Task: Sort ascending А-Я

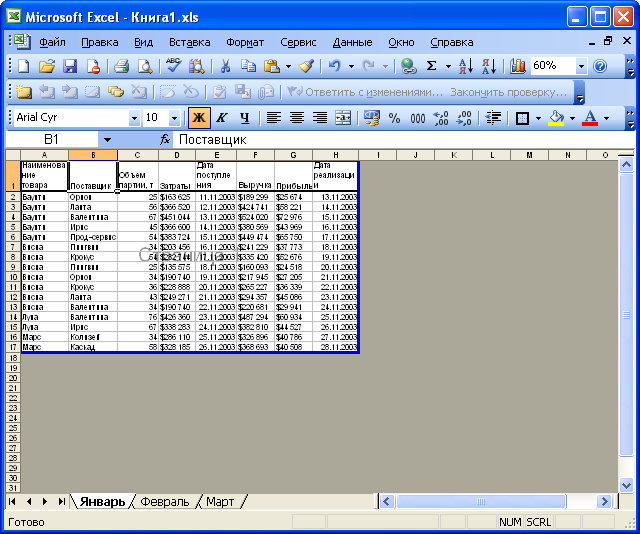Action: pos(466,66)
